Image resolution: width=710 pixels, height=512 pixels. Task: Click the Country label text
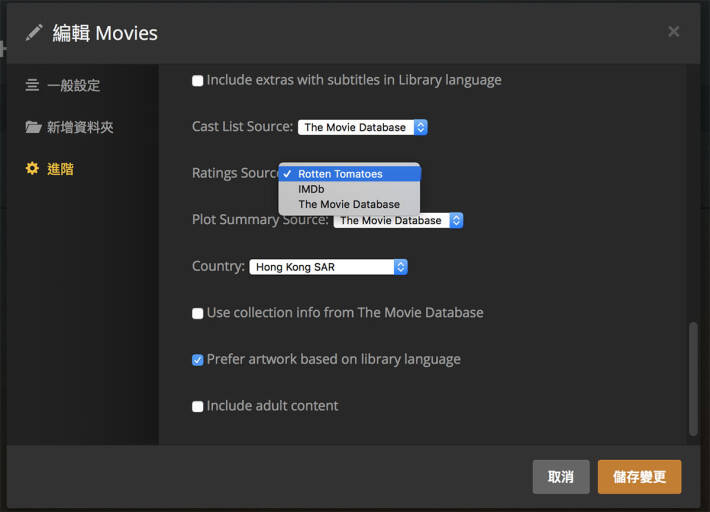coord(218,266)
